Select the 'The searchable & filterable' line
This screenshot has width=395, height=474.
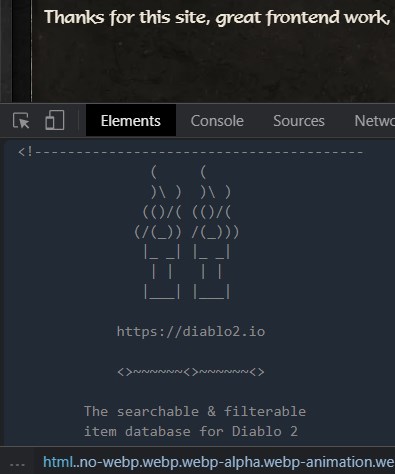click(195, 411)
